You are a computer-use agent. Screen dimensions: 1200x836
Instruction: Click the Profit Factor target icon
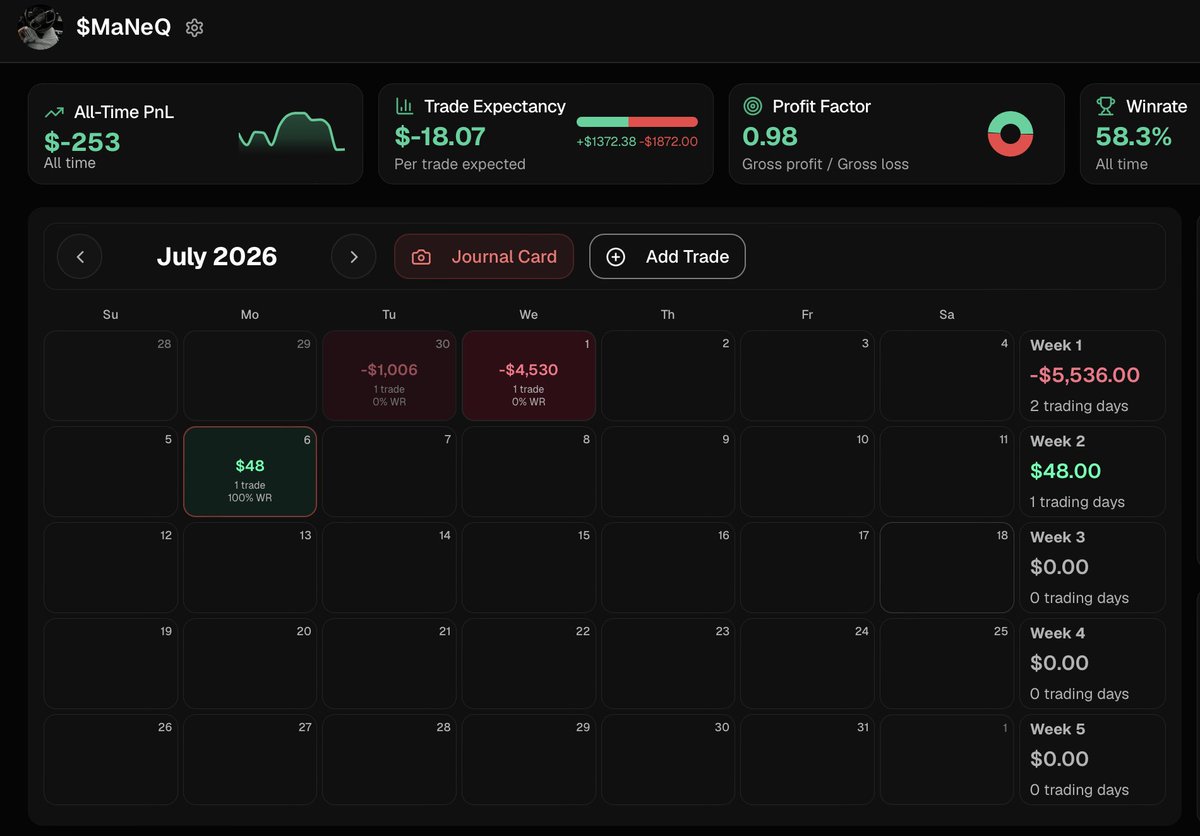pos(752,106)
